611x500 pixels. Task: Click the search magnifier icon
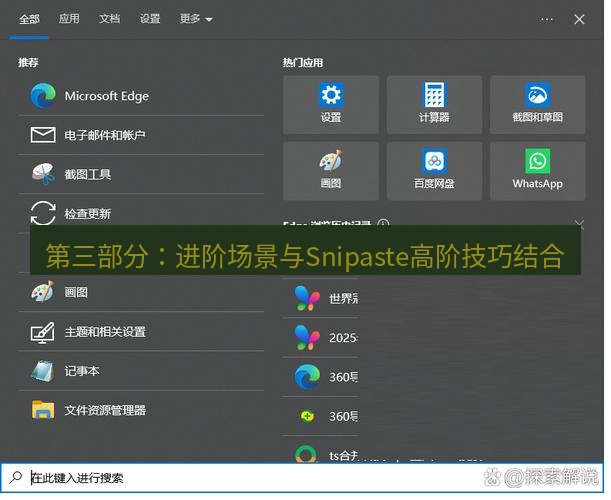pyautogui.click(x=16, y=477)
